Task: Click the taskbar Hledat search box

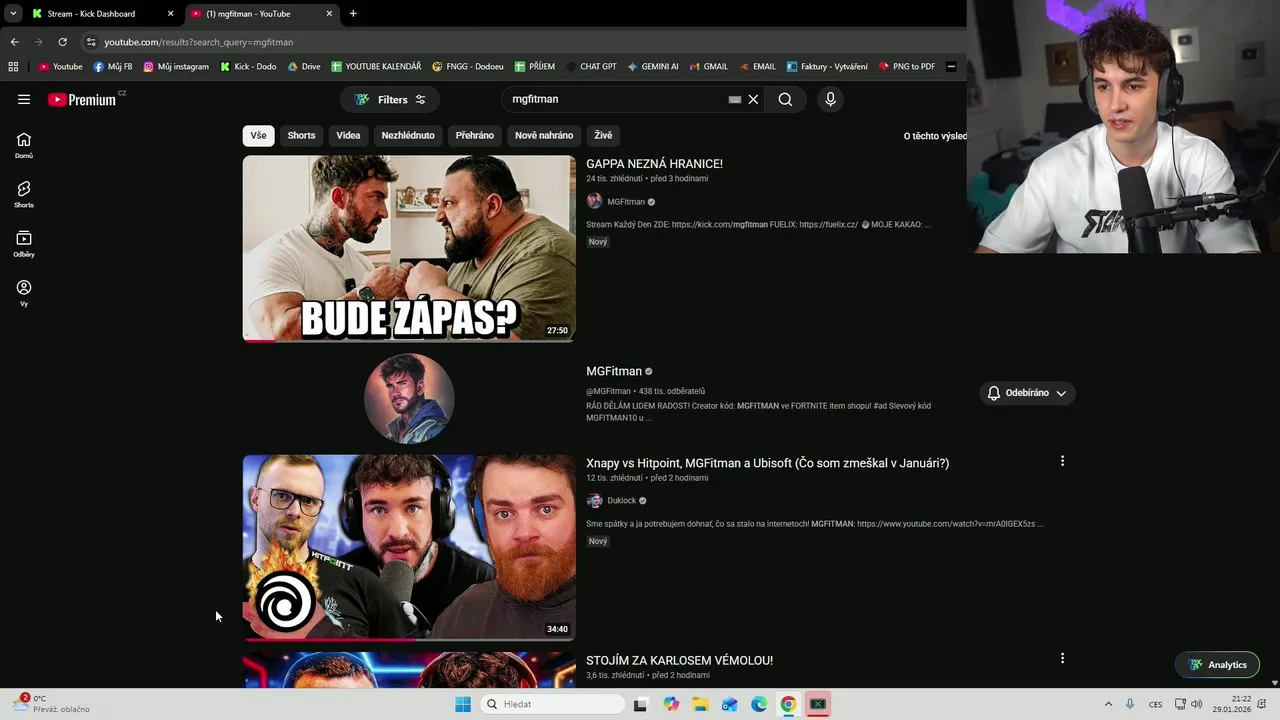Action: coord(552,704)
